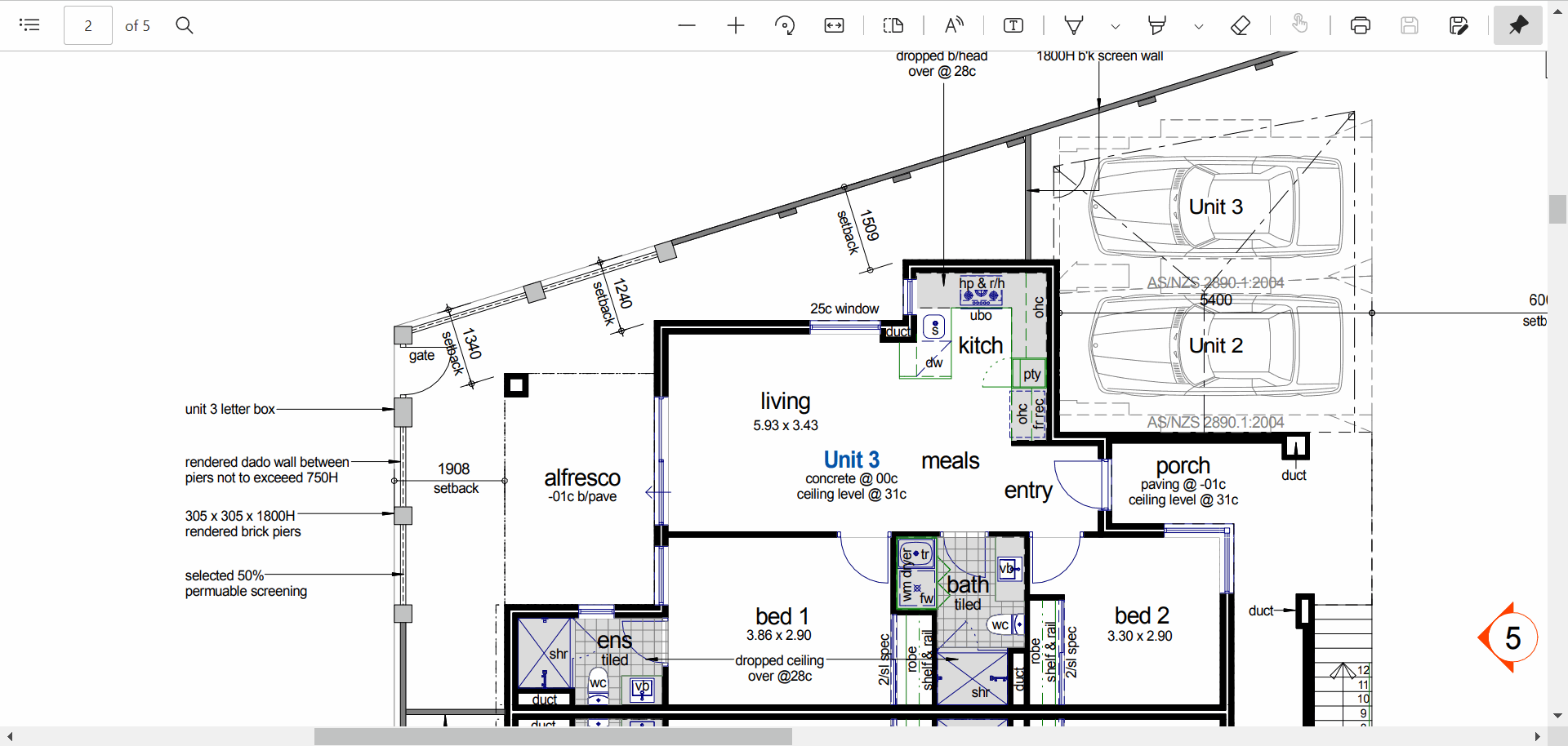Click the page number input field
Image resolution: width=1568 pixels, height=746 pixels.
[88, 25]
